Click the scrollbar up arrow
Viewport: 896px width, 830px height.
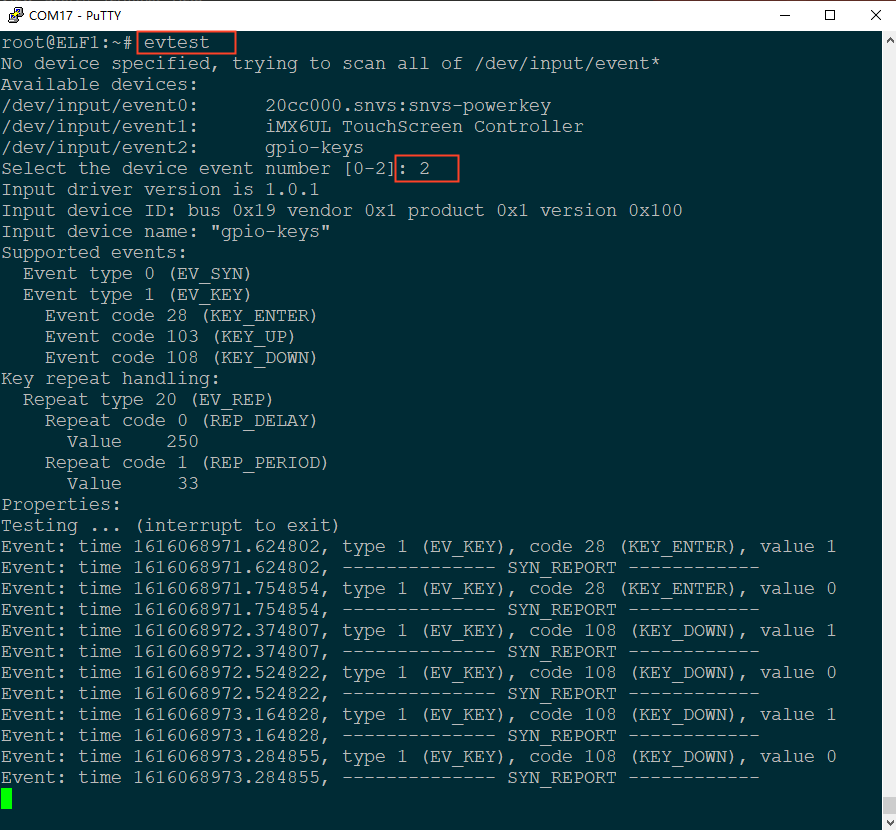tap(889, 41)
